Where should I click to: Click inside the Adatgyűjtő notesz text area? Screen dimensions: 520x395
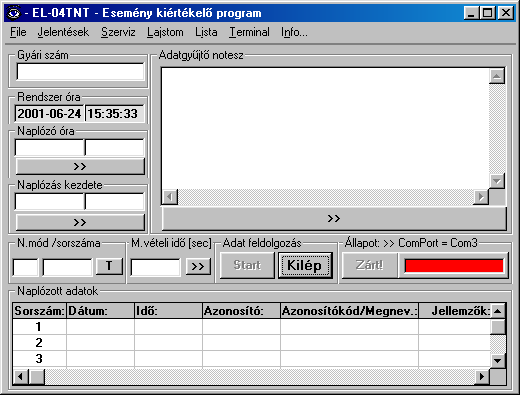click(x=325, y=128)
